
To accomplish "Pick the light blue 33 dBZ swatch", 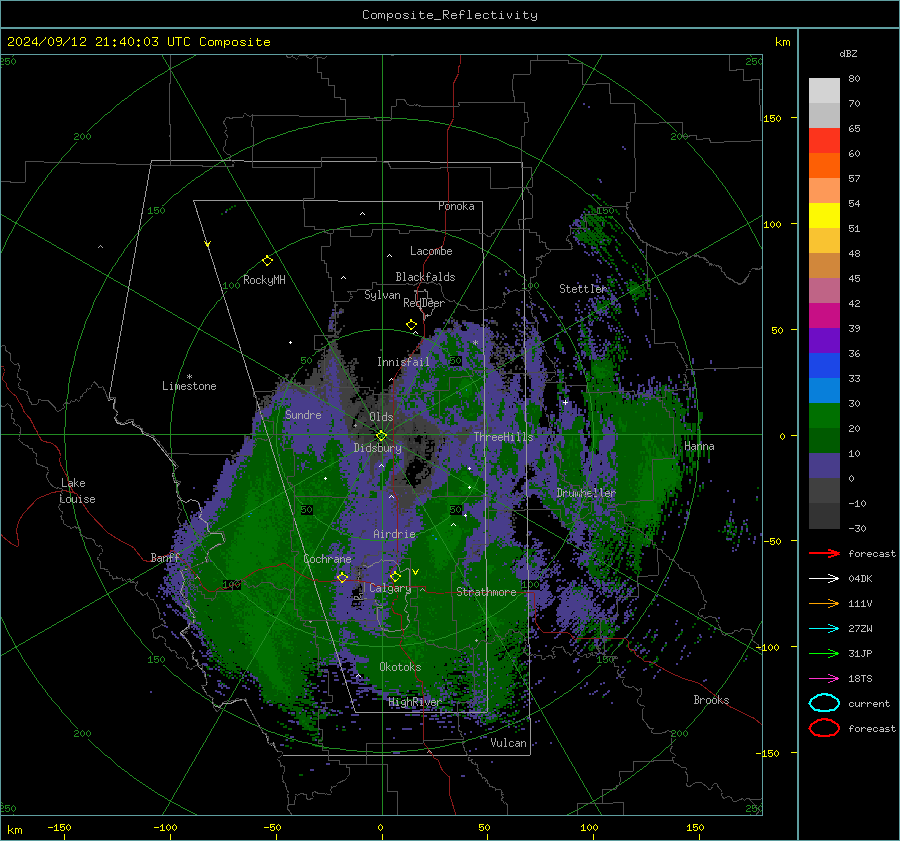I will coord(824,390).
